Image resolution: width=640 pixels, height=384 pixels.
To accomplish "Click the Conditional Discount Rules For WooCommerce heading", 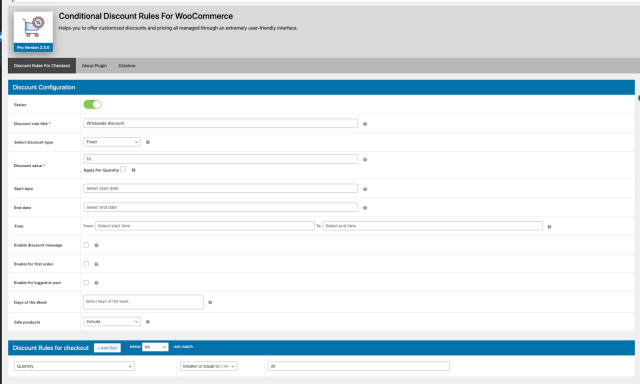I will [146, 16].
